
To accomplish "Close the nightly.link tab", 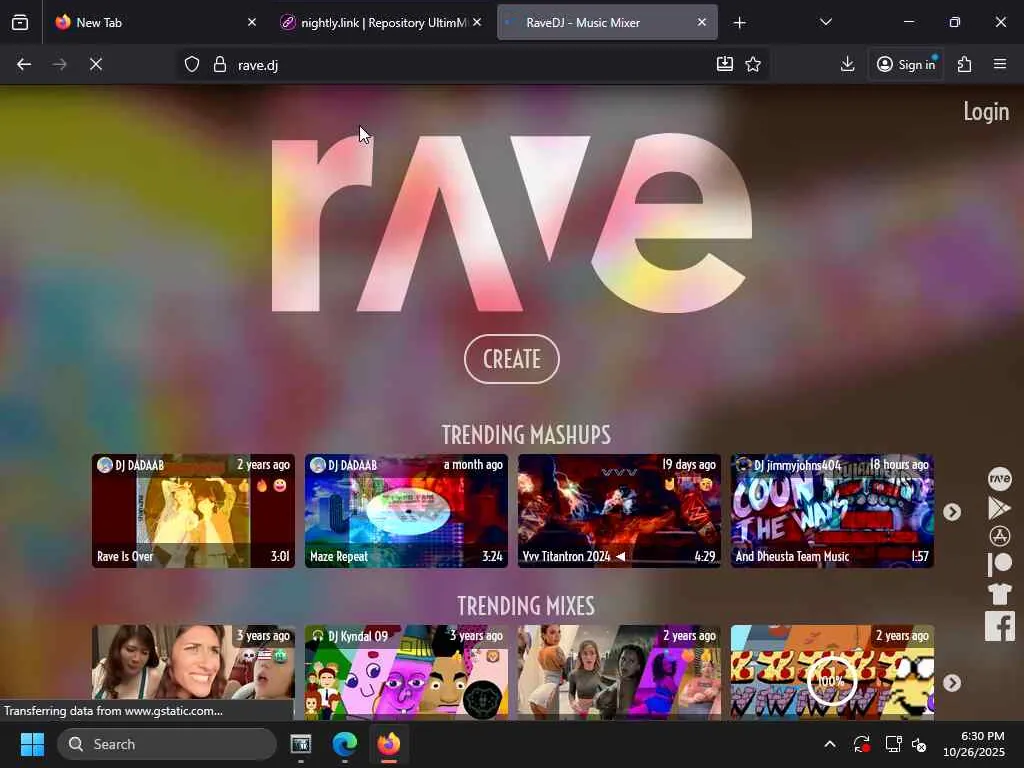I will click(477, 22).
